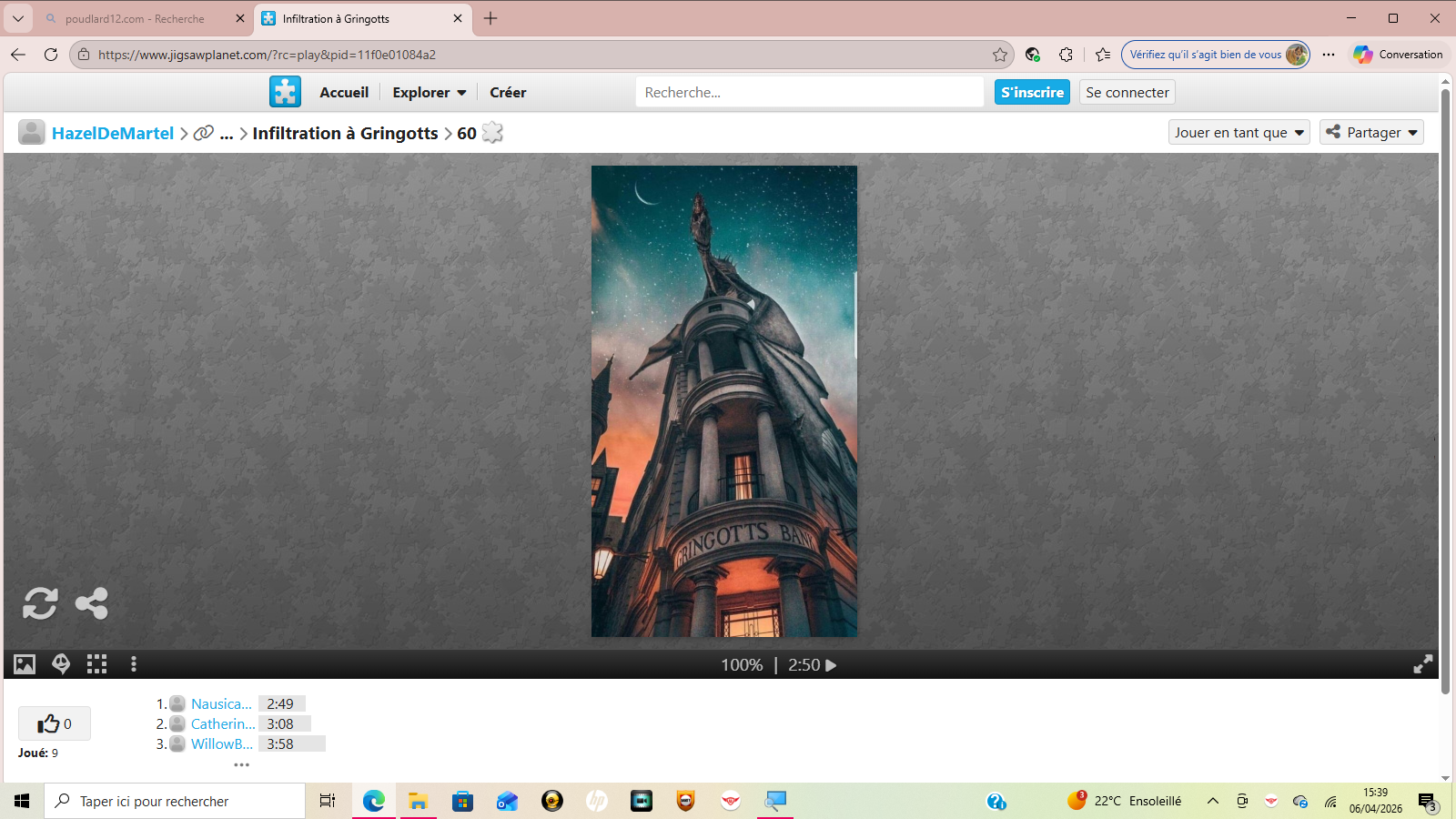Go to Accueil in the site menu
Viewport: 1456px width, 819px height.
[344, 92]
